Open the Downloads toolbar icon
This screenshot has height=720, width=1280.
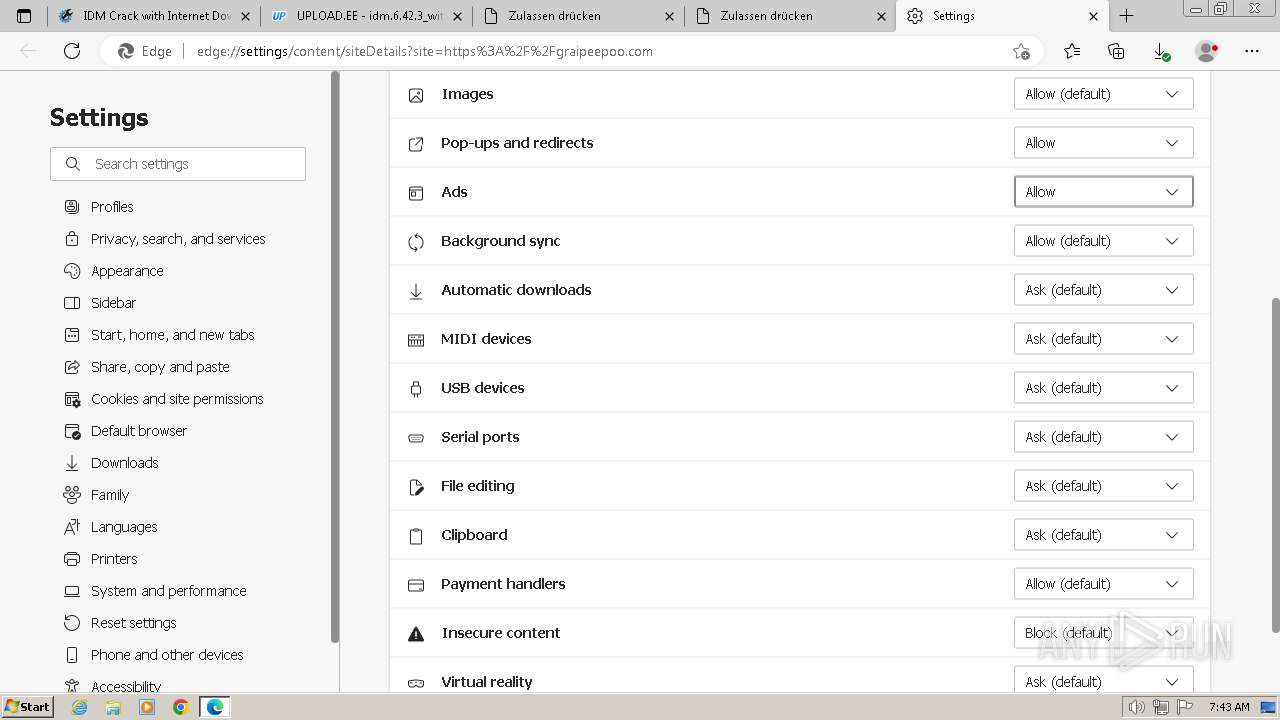pos(1161,51)
